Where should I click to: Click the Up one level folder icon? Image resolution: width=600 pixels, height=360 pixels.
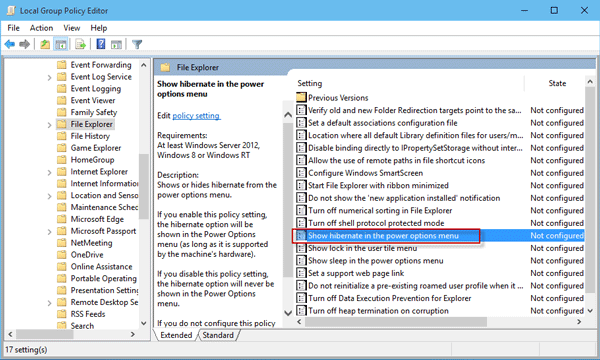45,44
